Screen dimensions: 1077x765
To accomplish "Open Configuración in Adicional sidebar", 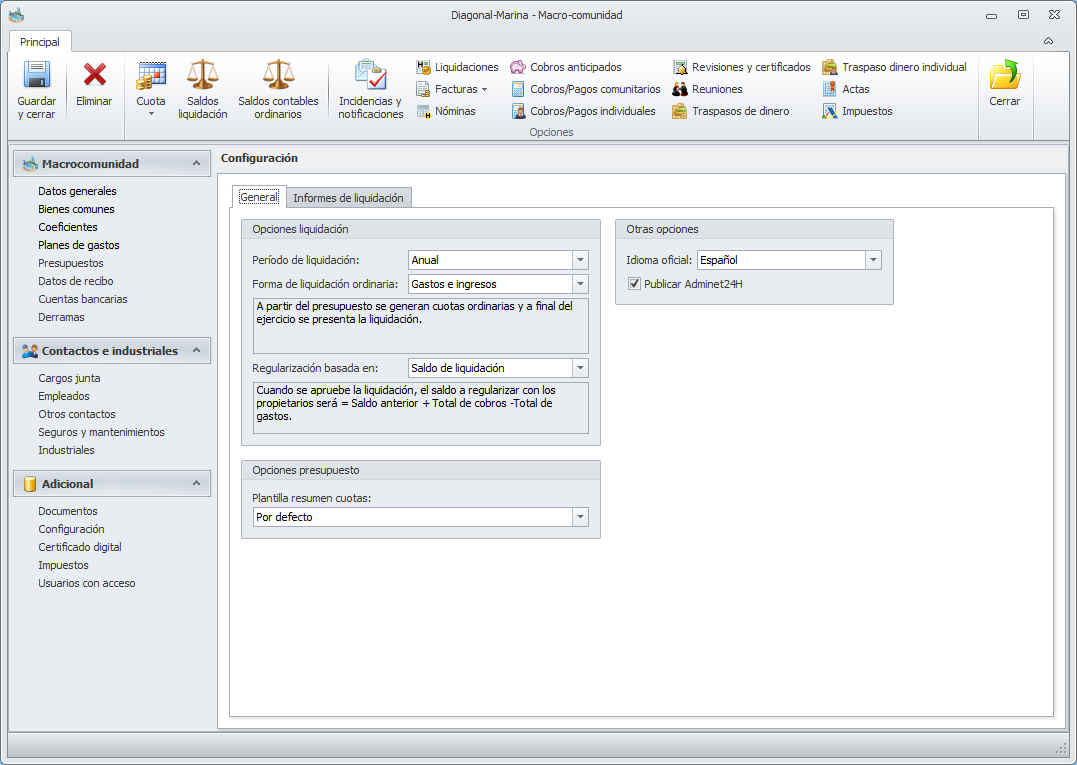I will 71,529.
